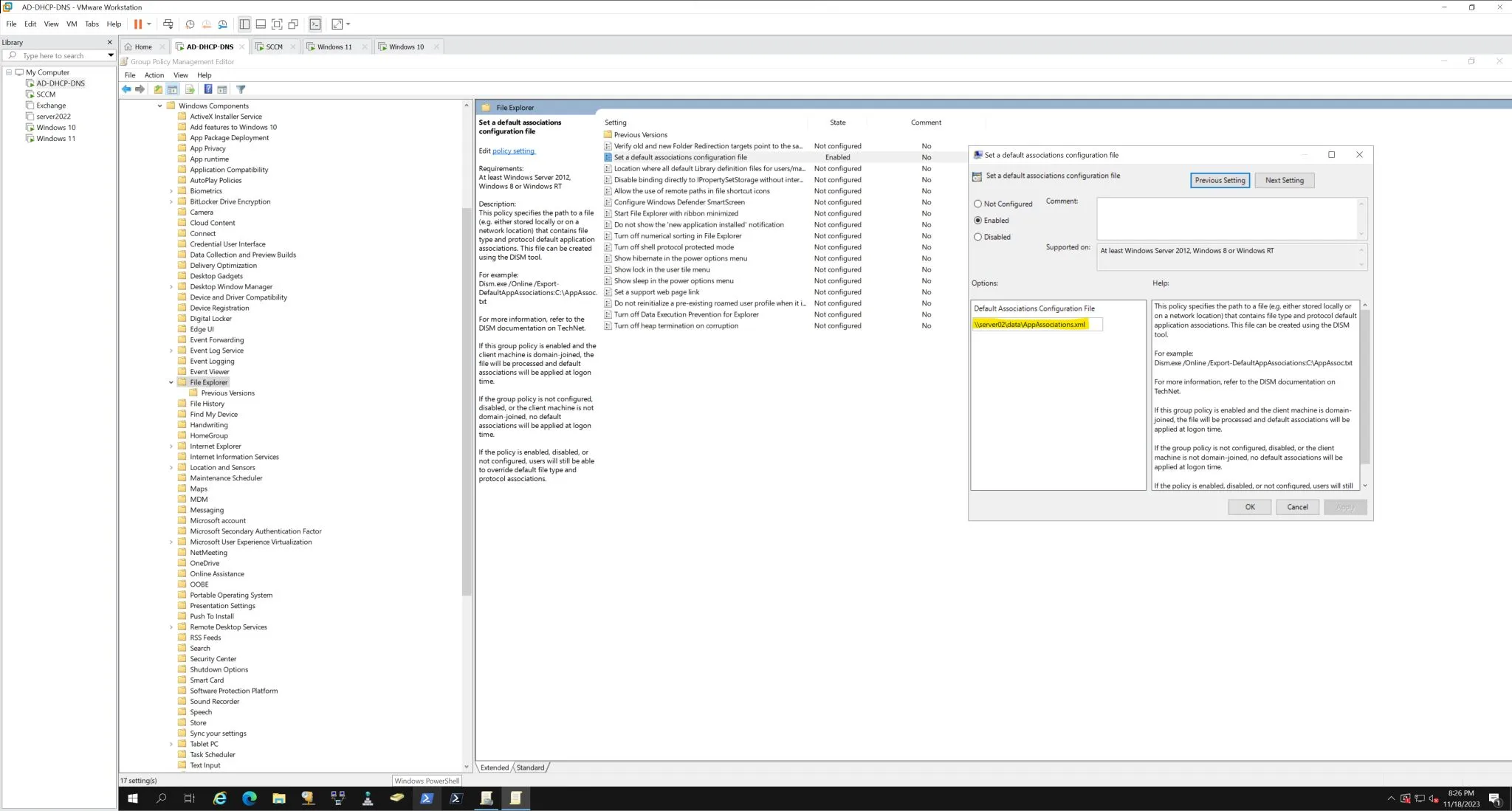
Task: Open Help from the GPME toolbar
Action: click(x=209, y=89)
